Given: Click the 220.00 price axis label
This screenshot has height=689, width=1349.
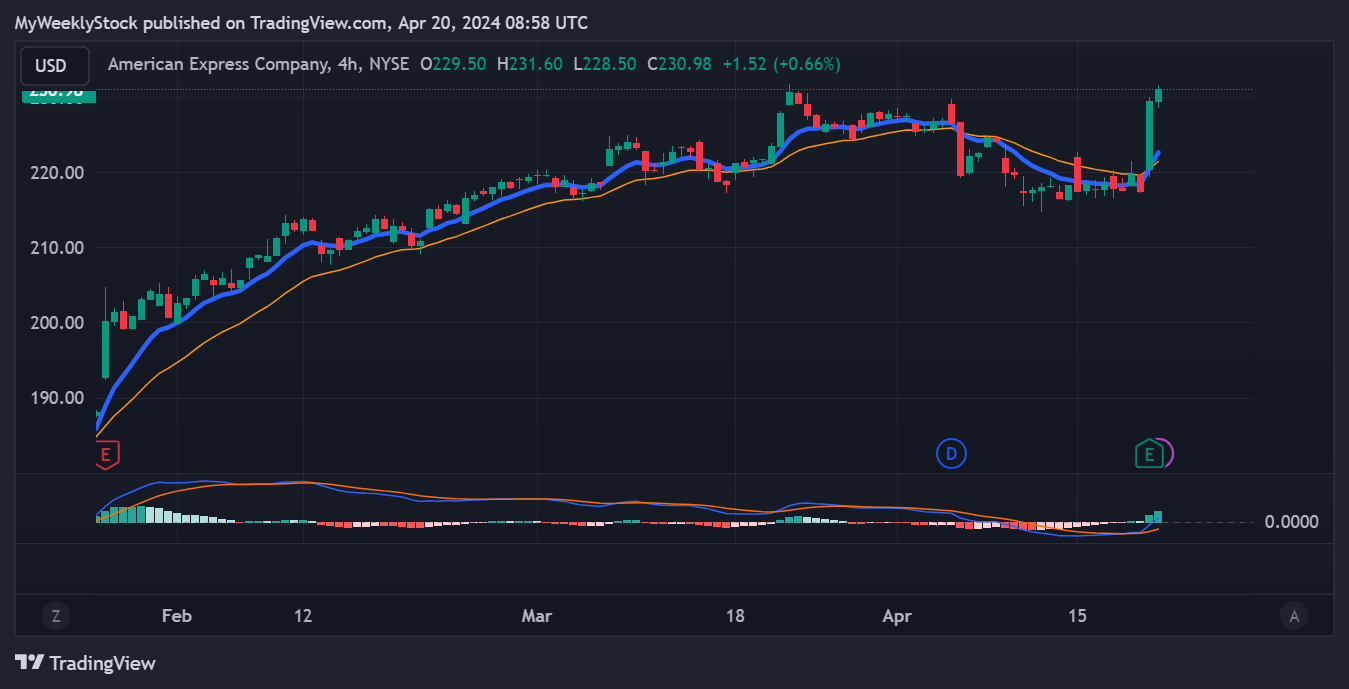Looking at the screenshot, I should [x=59, y=172].
